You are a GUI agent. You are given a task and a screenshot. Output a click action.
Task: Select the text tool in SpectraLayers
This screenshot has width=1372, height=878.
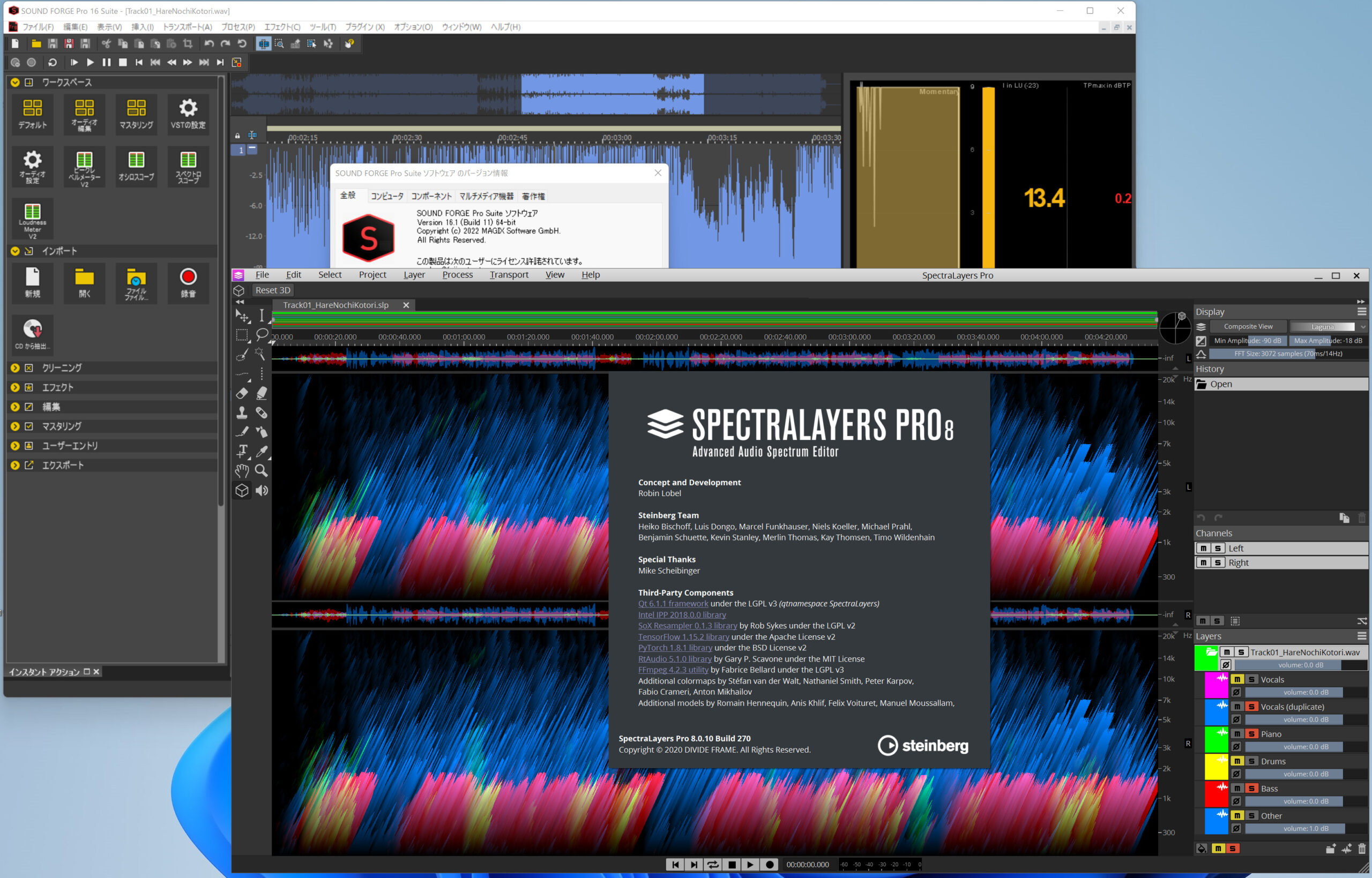point(242,451)
